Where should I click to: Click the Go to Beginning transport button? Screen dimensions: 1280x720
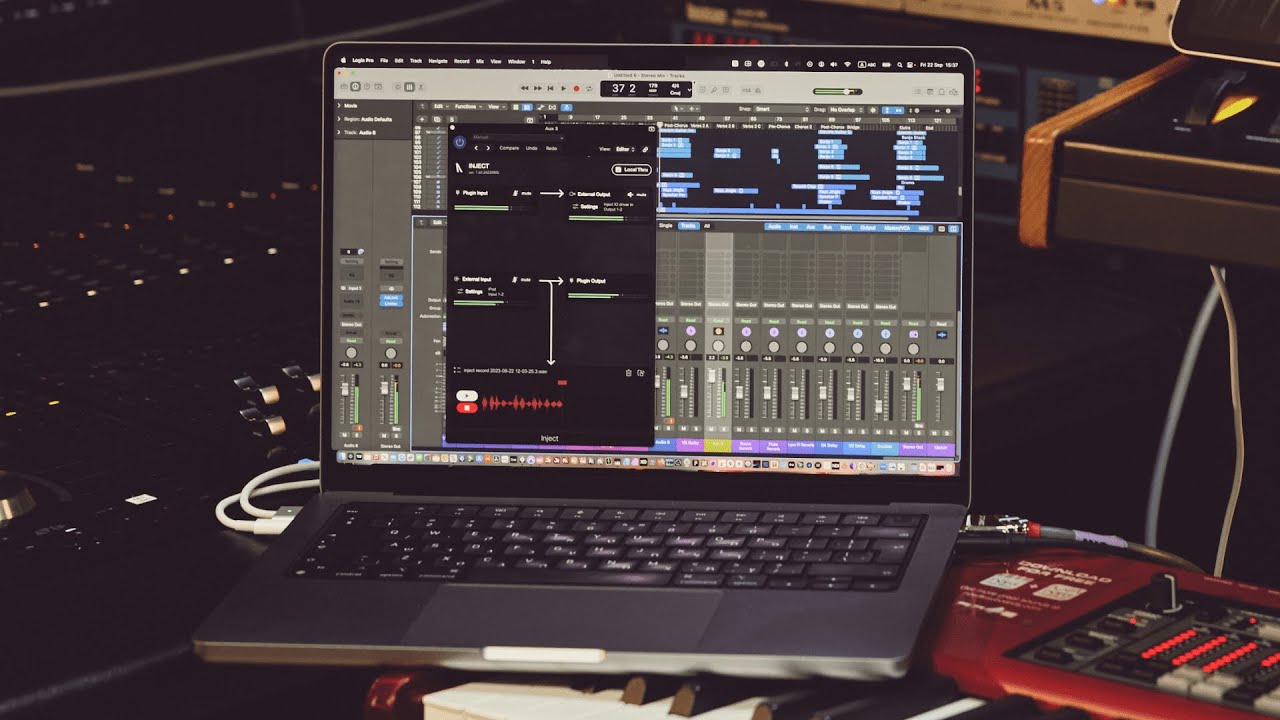(x=550, y=88)
